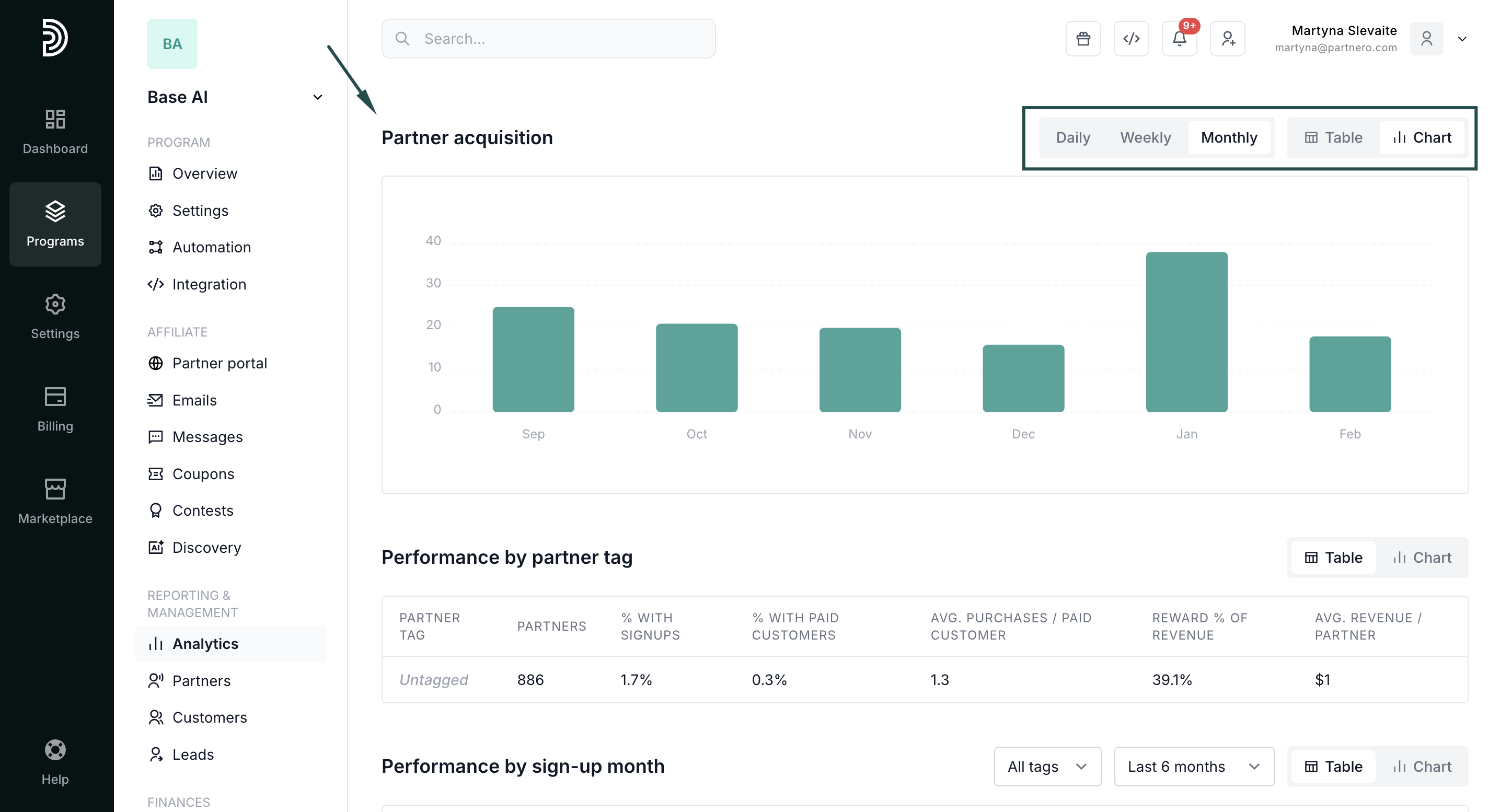1500x812 pixels.
Task: Open the Last 6 months dropdown
Action: pos(1193,766)
